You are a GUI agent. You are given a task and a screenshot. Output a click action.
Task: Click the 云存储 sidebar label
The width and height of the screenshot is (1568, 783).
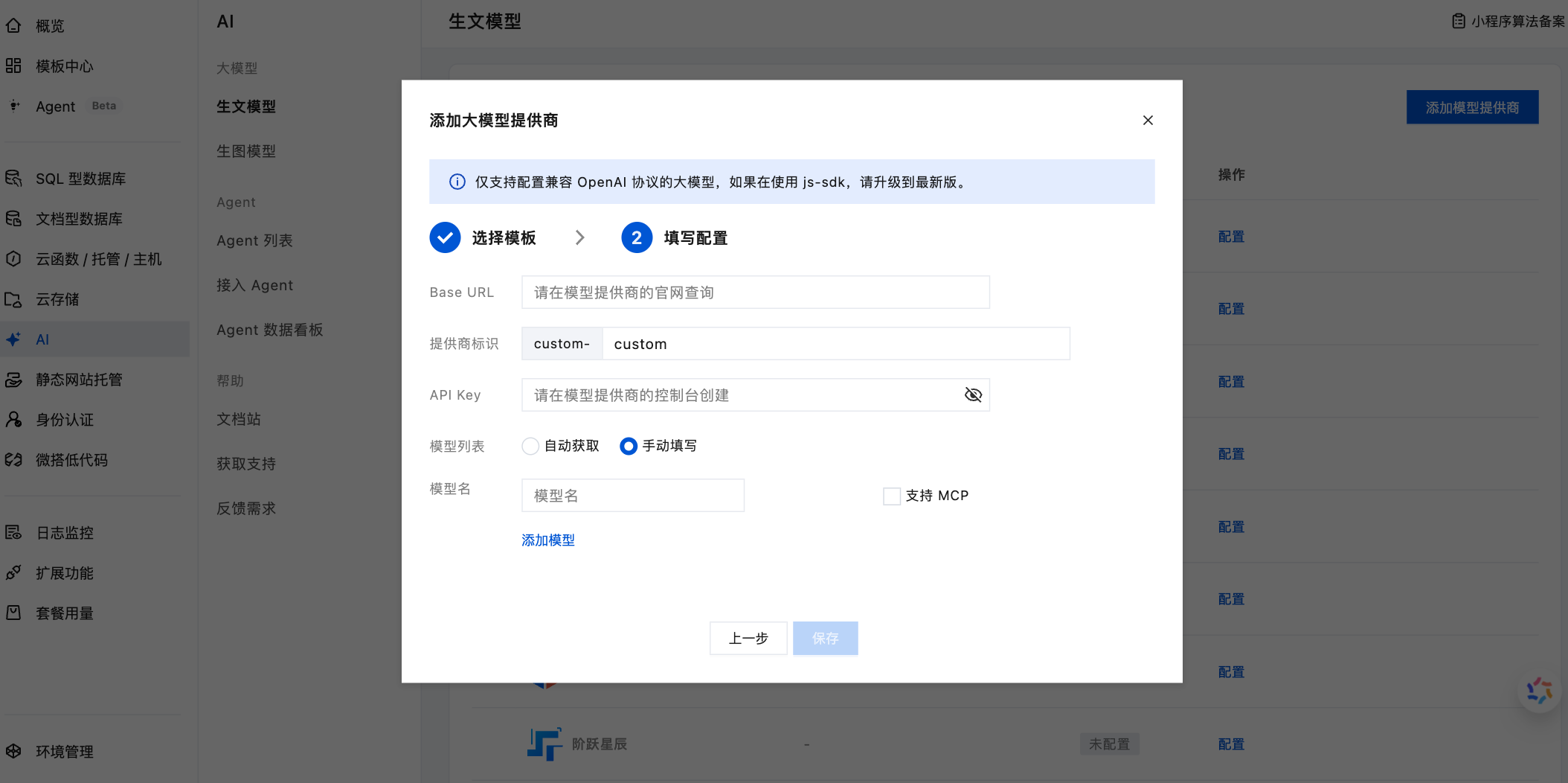point(57,299)
